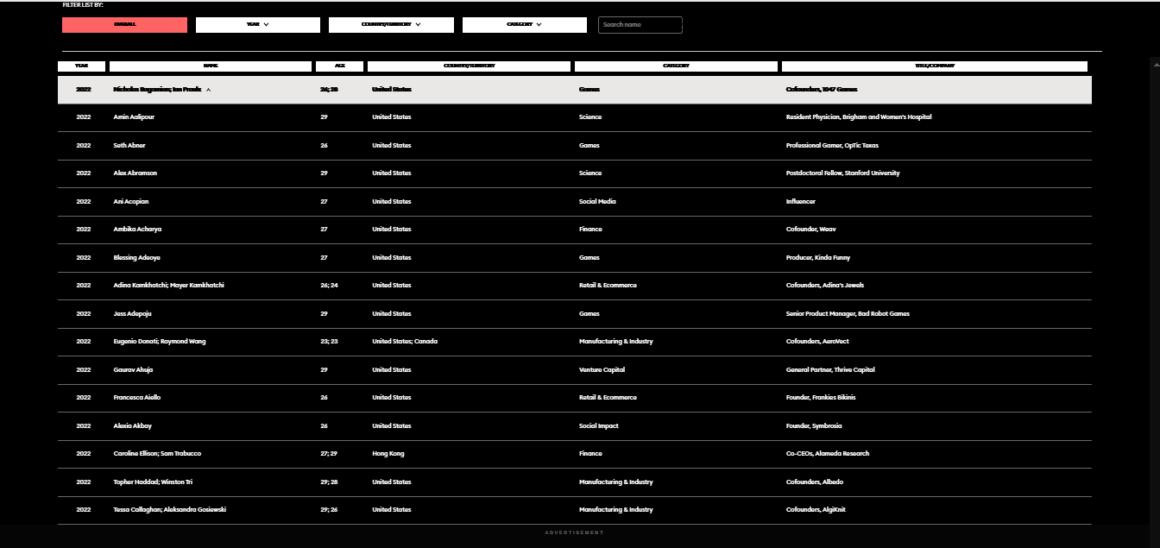The image size is (1160, 548).
Task: Collapse the chevron beside the first highlighted name
Action: (x=208, y=90)
